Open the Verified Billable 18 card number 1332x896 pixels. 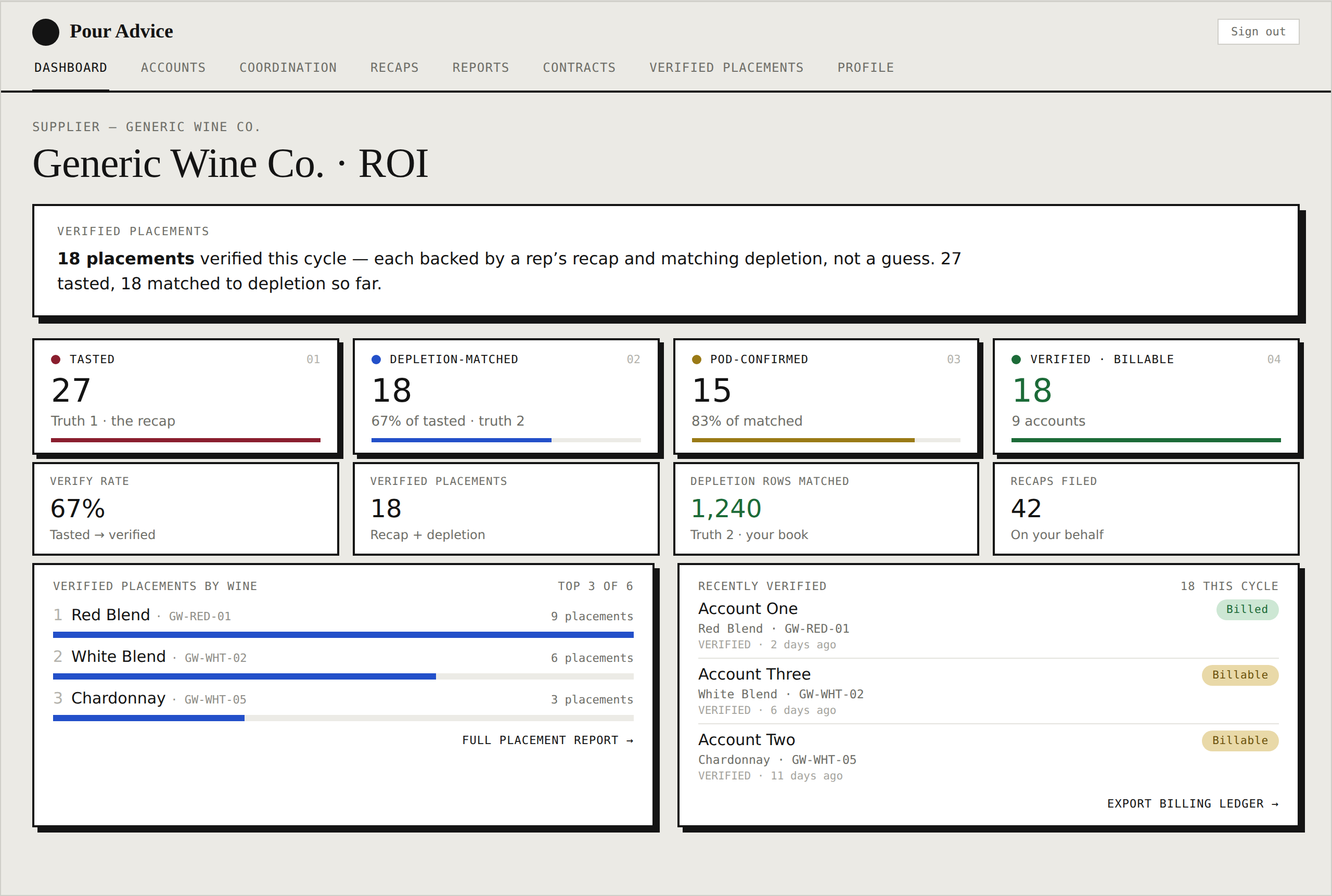1031,391
